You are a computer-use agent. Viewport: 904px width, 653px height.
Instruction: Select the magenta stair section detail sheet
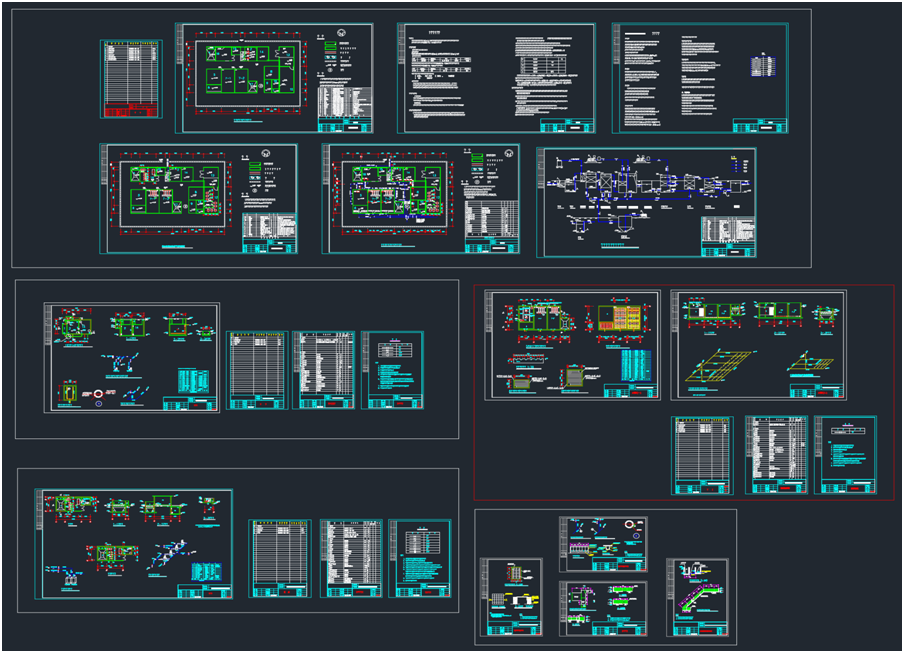tap(697, 597)
